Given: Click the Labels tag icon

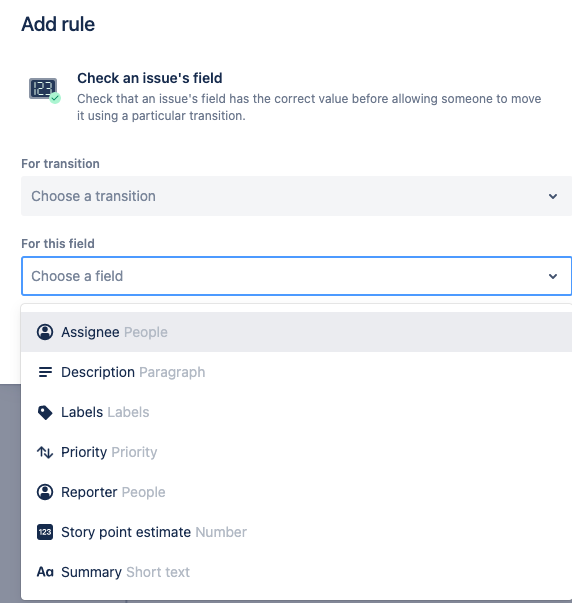Looking at the screenshot, I should 45,412.
